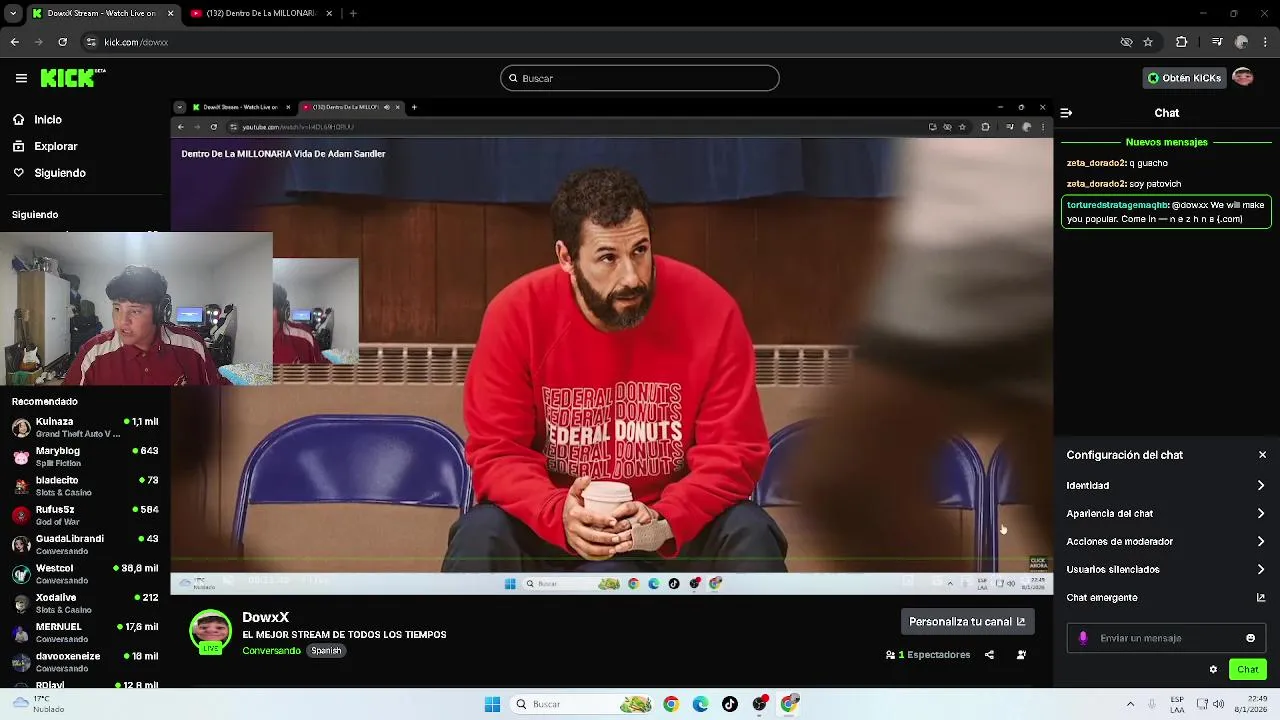Image resolution: width=1280 pixels, height=720 pixels.
Task: Reload the kick.com page
Action: coord(62,42)
